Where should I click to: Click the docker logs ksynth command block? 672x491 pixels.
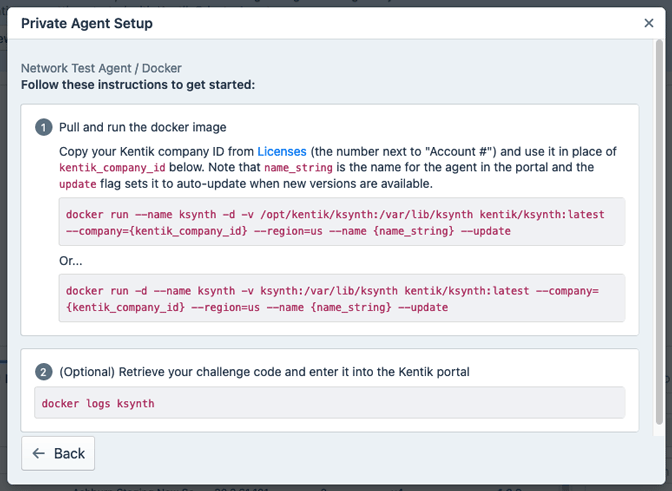(329, 403)
